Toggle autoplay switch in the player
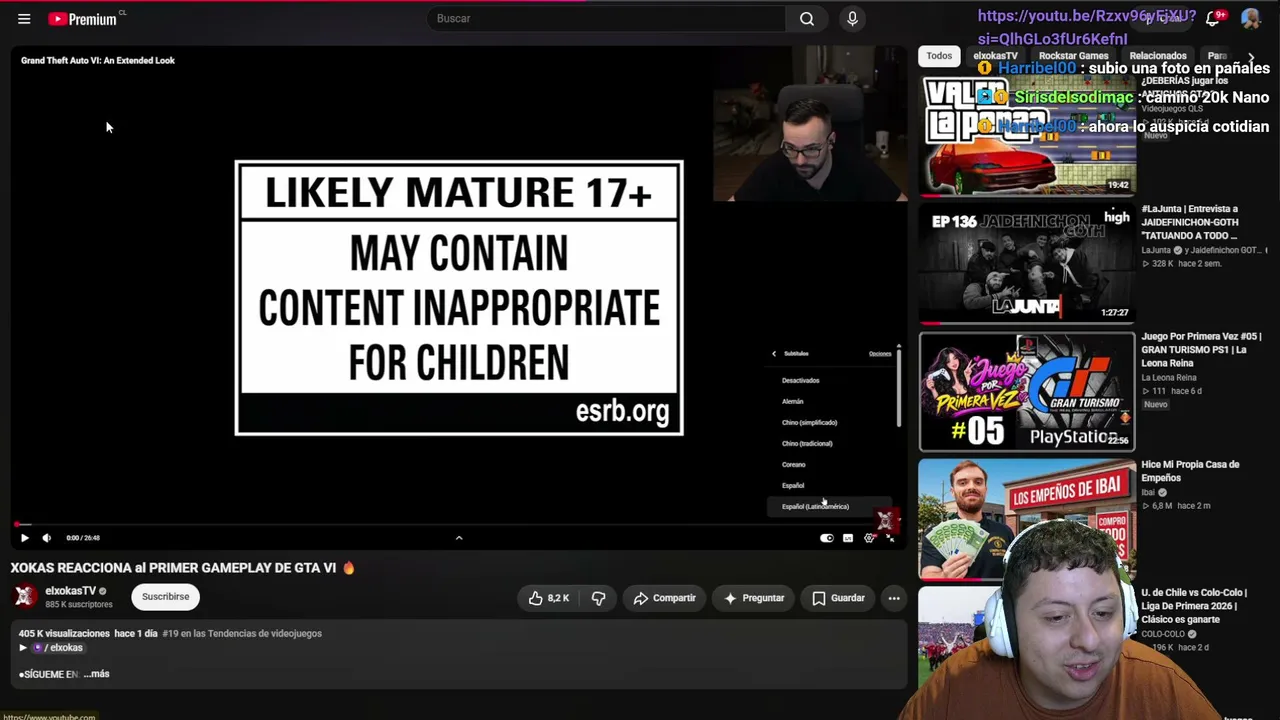 coord(827,538)
